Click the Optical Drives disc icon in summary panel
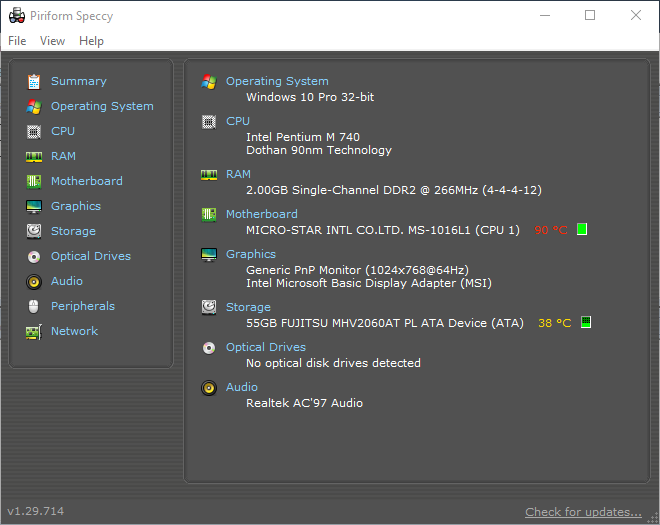 pyautogui.click(x=209, y=348)
